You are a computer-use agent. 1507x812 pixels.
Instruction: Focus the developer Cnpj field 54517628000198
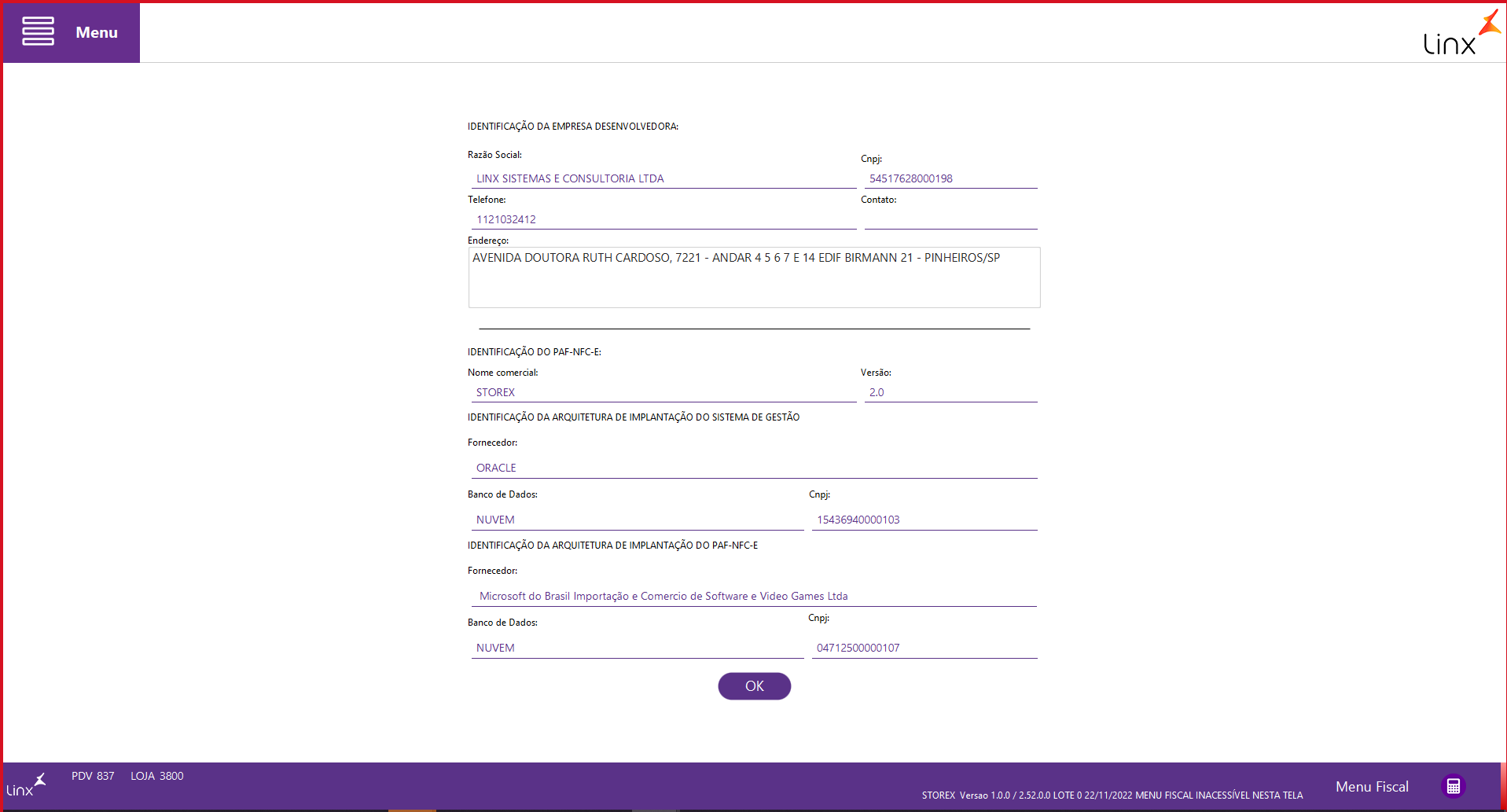pos(950,178)
